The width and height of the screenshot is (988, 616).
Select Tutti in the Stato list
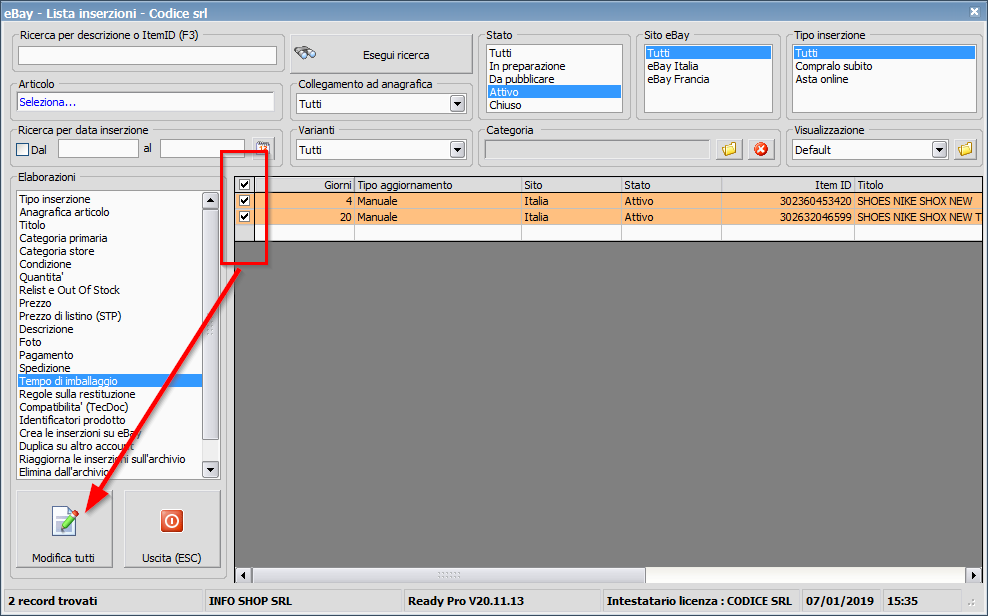[x=554, y=53]
